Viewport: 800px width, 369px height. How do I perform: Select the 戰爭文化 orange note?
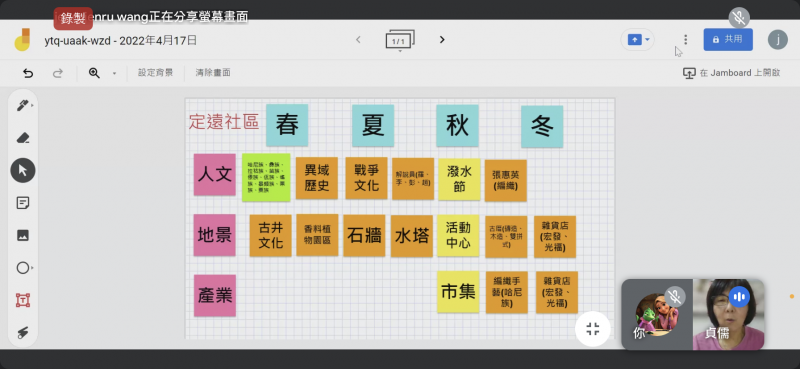366,178
